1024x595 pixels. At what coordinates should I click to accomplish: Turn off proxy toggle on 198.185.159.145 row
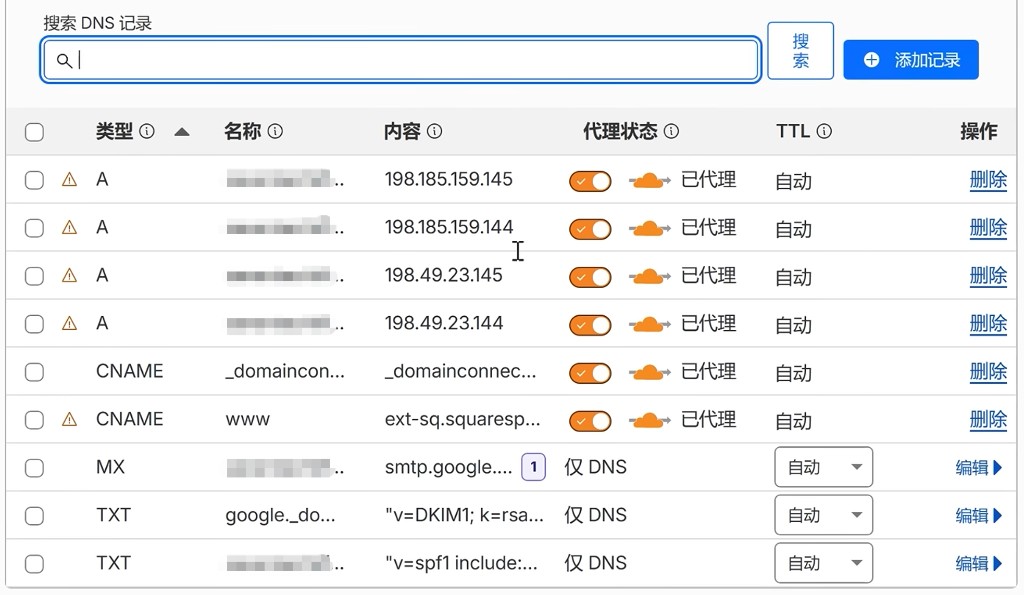(x=590, y=181)
